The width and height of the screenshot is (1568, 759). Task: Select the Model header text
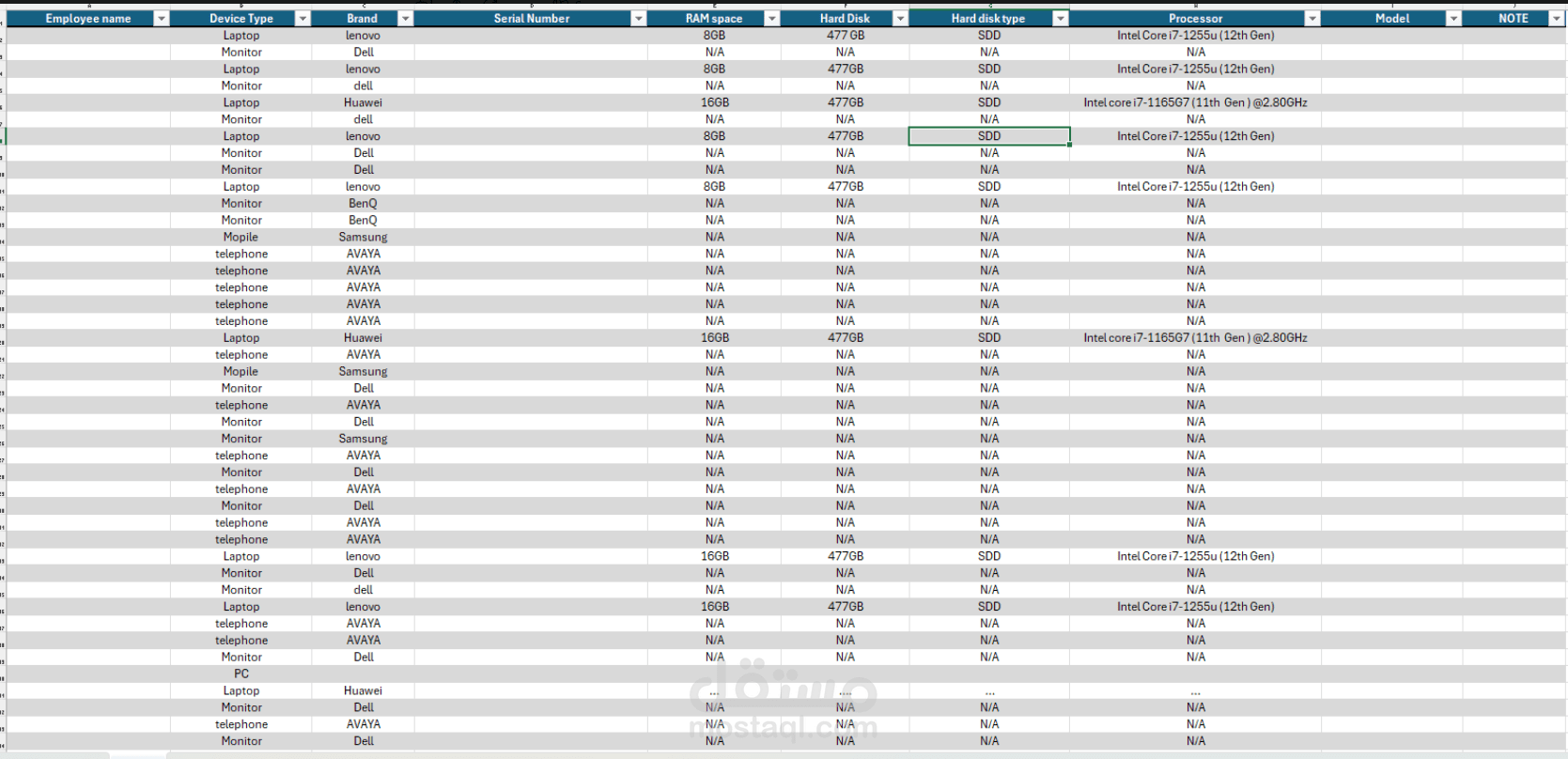coord(1392,19)
